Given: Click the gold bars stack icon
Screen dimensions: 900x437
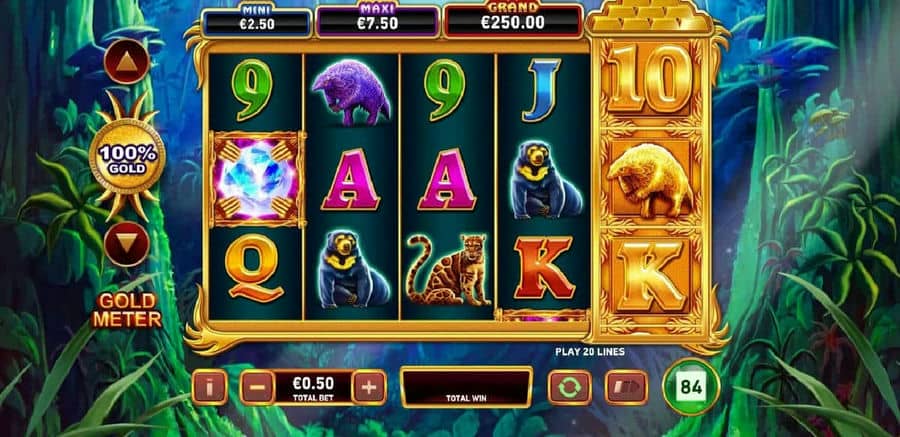Looking at the screenshot, I should 649,17.
